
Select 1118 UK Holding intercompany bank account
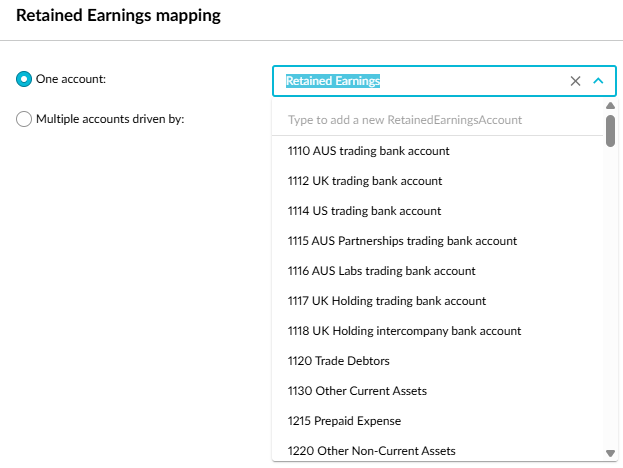404,331
